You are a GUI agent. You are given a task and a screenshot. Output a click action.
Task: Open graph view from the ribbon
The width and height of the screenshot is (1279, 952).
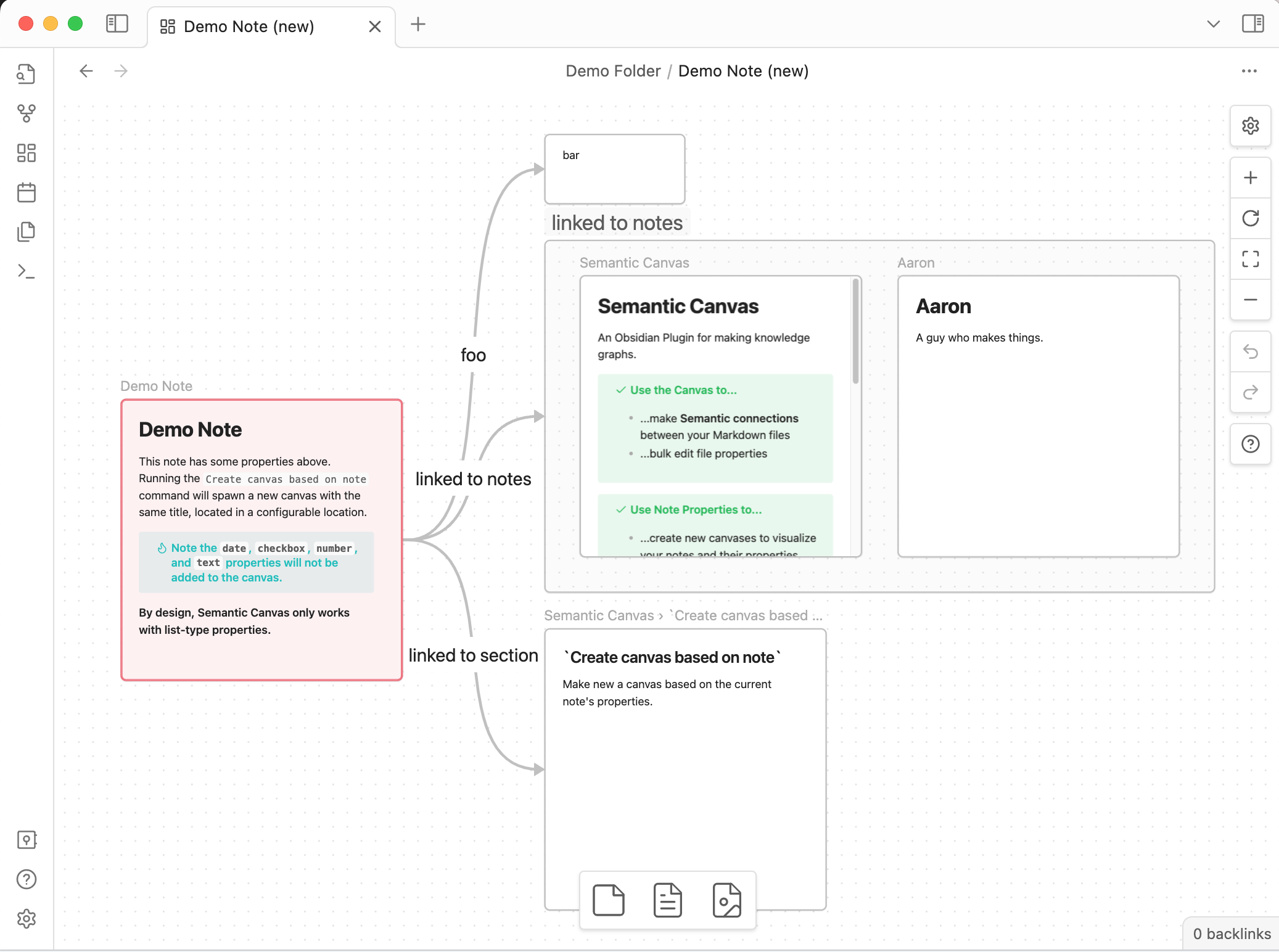26,113
